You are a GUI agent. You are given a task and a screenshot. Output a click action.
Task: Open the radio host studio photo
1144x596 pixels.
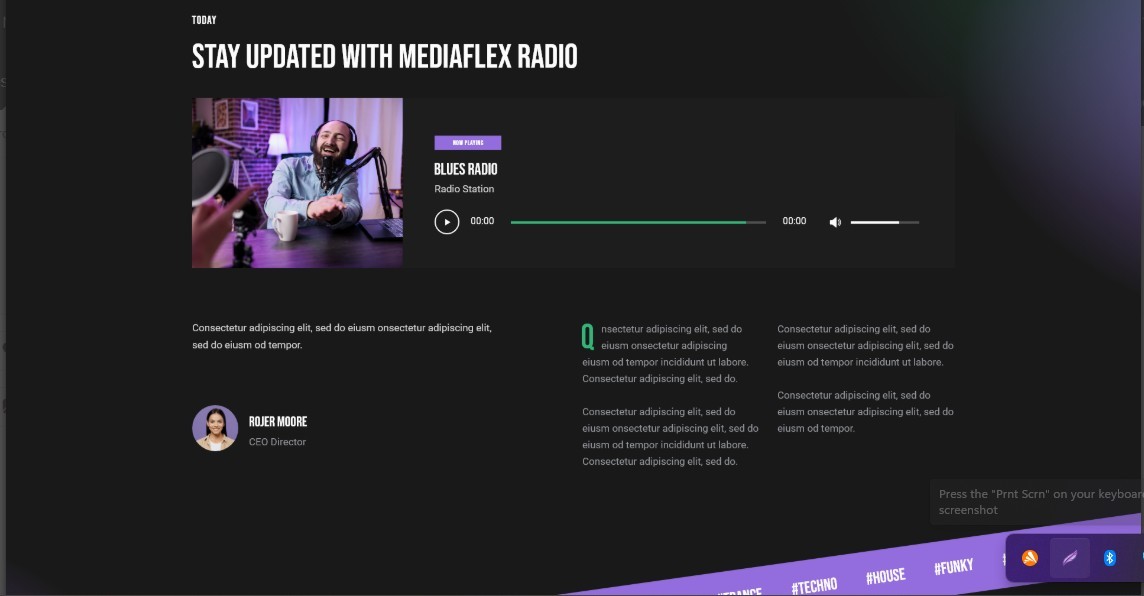[297, 183]
